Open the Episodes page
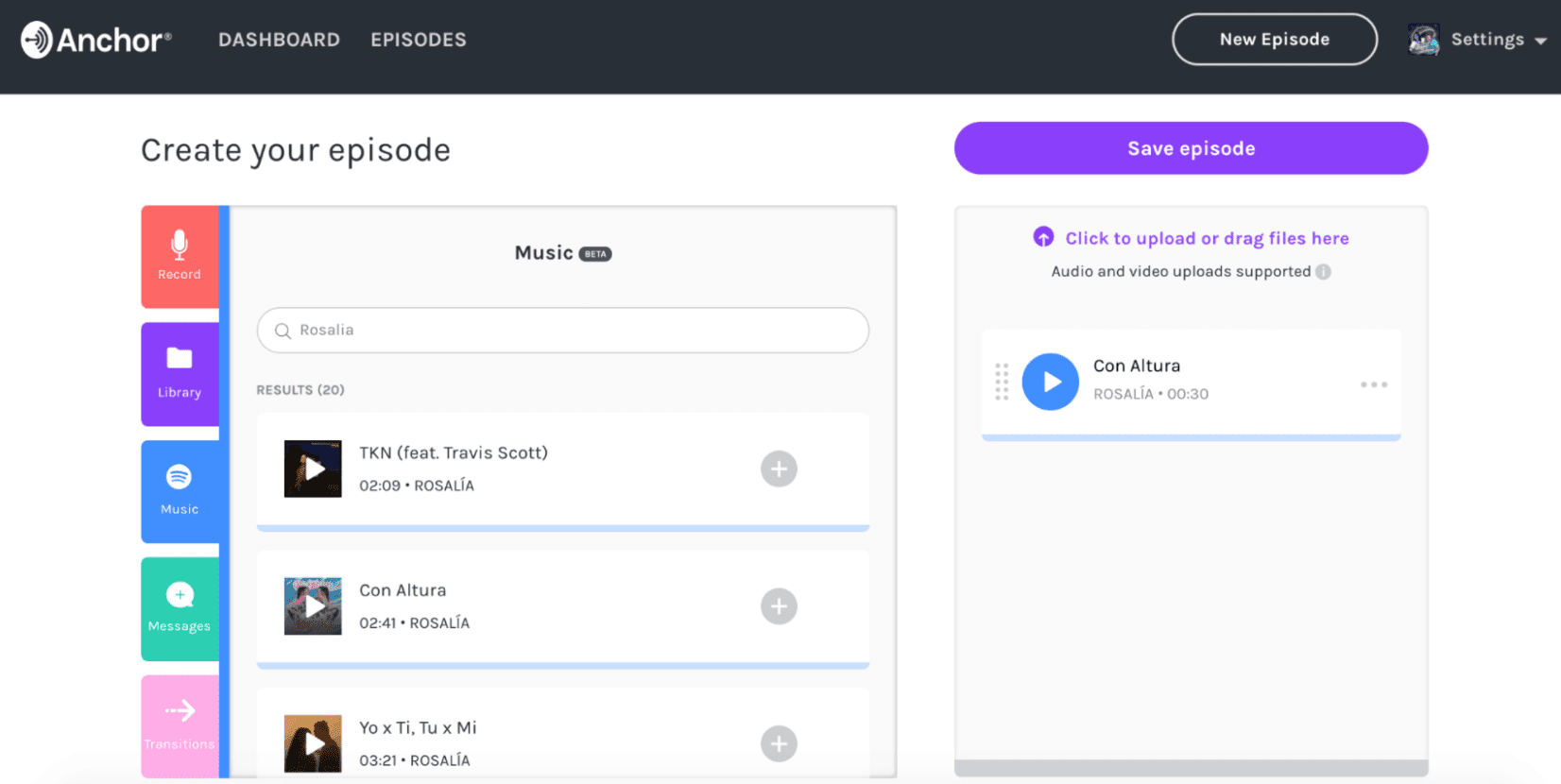Viewport: 1561px width, 784px height. click(419, 40)
